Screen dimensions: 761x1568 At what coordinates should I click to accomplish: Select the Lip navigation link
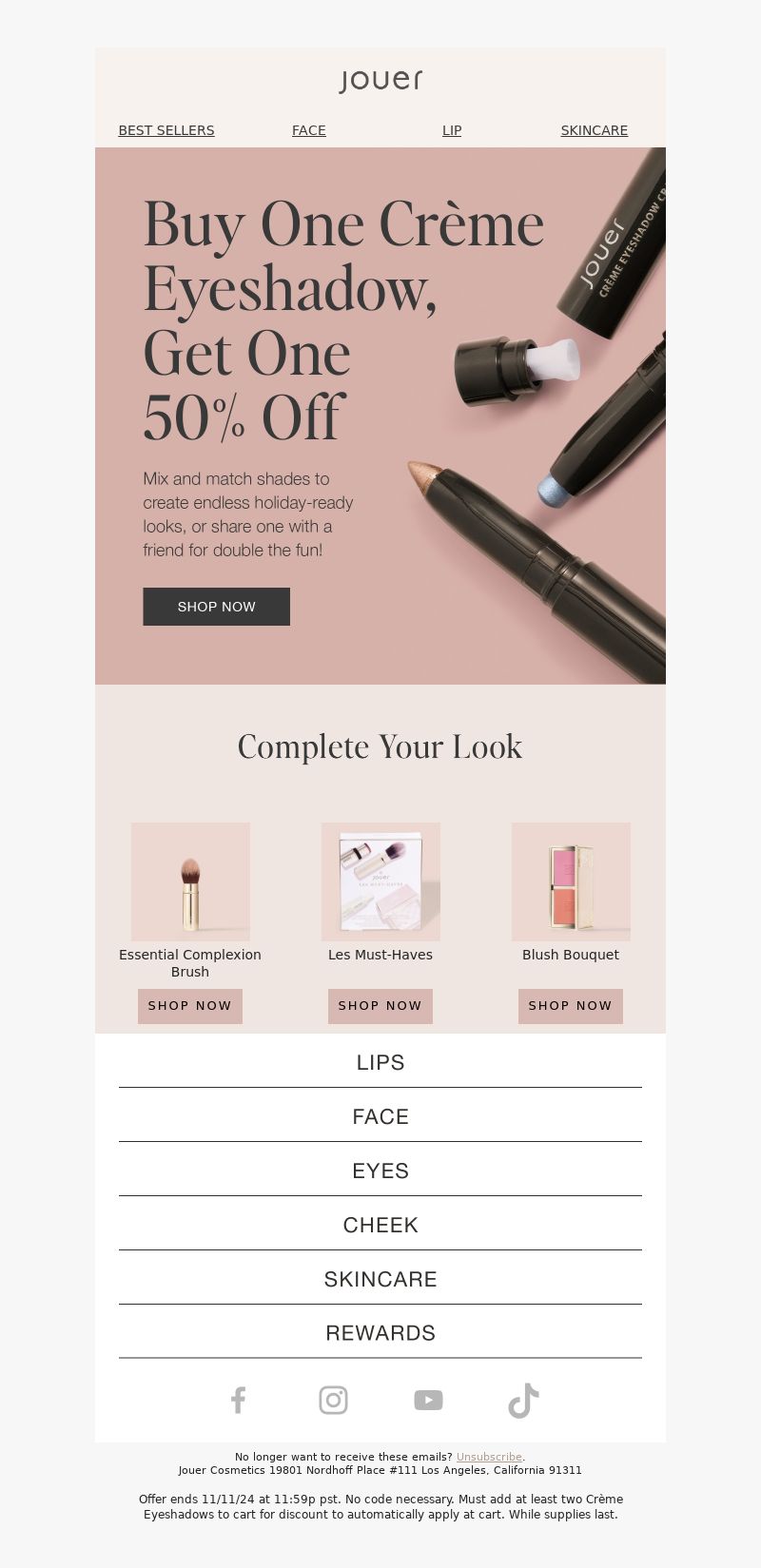pyautogui.click(x=452, y=130)
